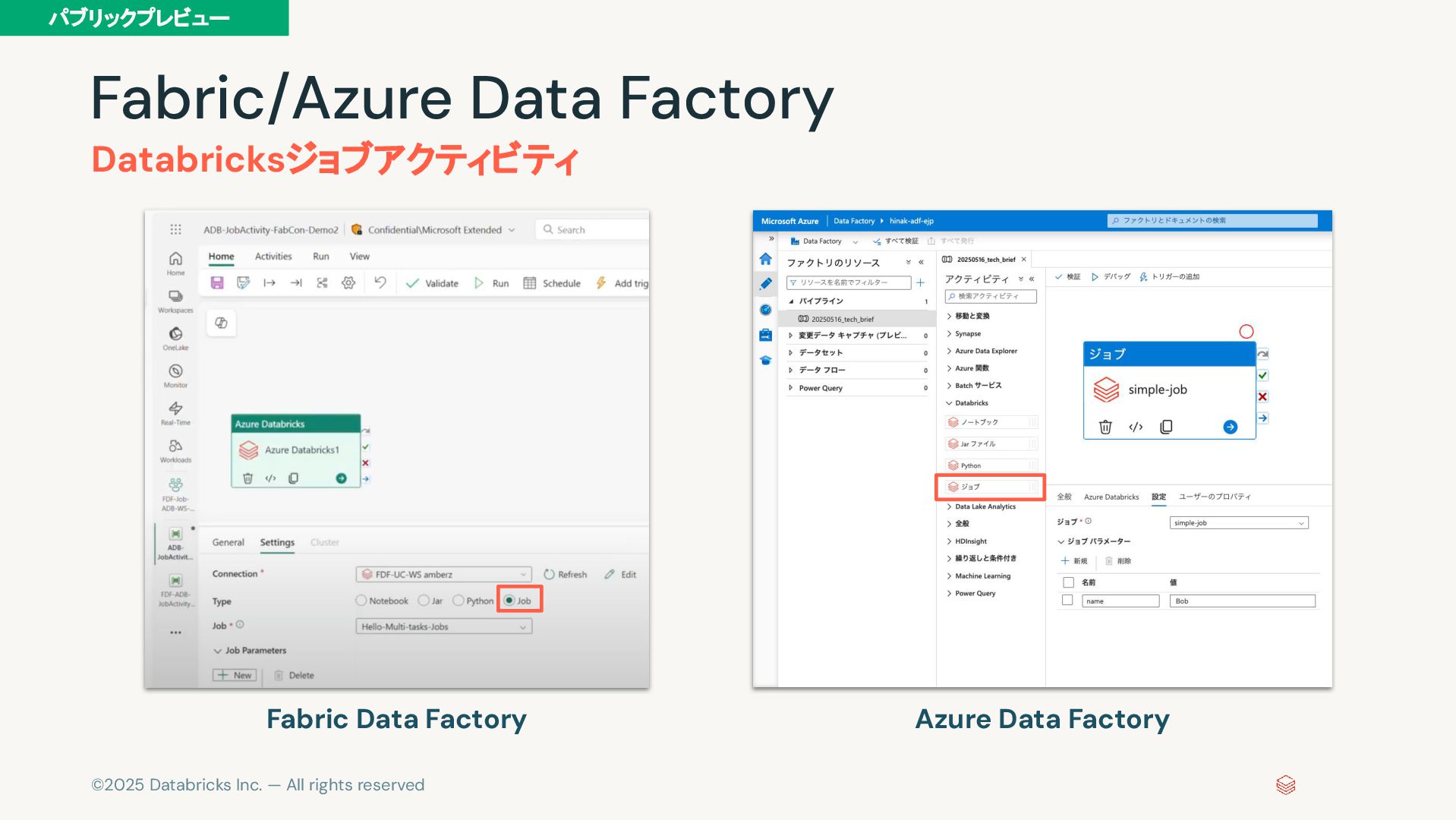Click the Bob value field in ADF parameters
1456x820 pixels.
(x=1243, y=601)
